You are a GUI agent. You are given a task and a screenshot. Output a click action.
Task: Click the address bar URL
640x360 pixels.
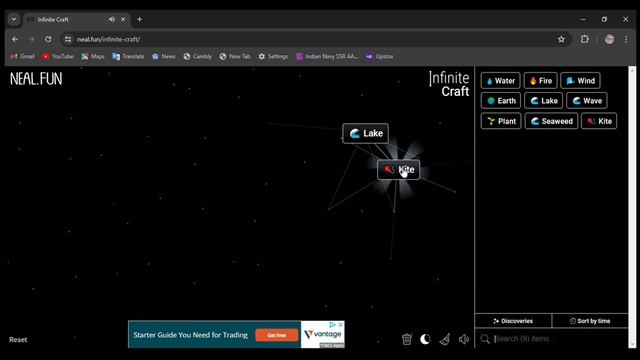point(109,39)
